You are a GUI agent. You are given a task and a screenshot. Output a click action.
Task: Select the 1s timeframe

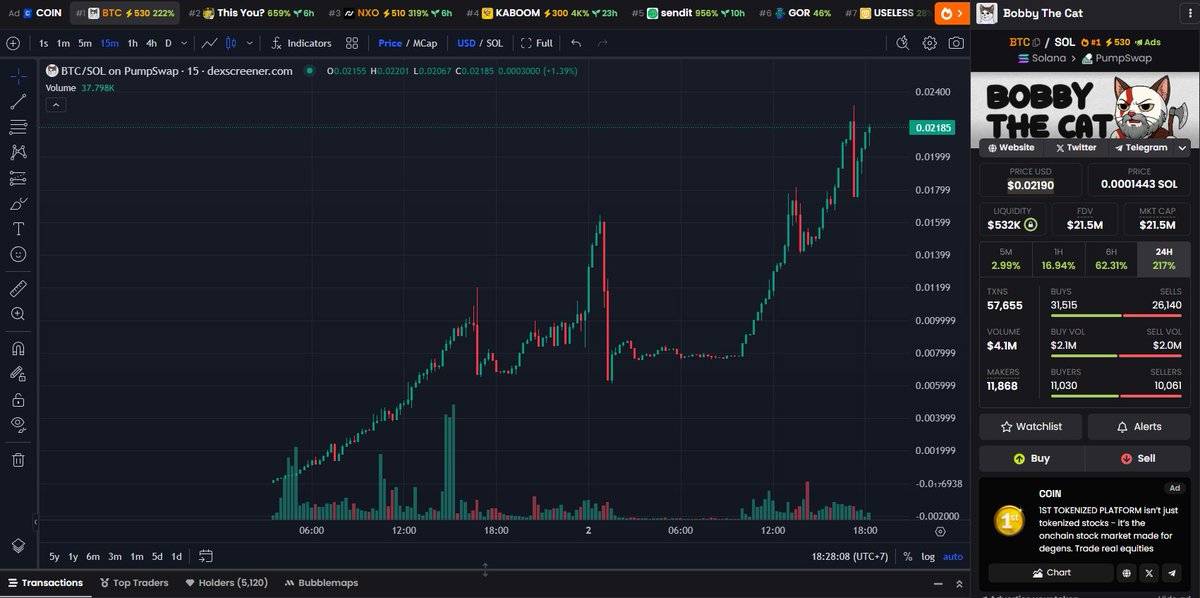coord(43,43)
